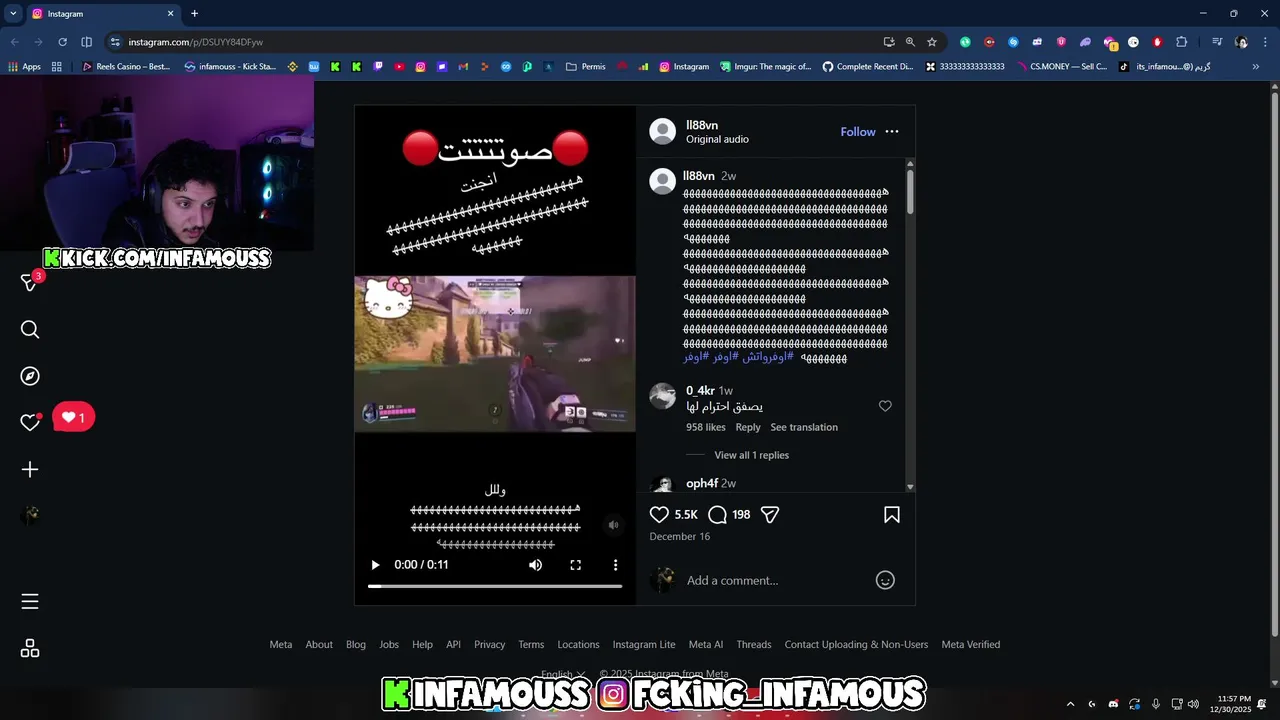Open profile avatar in Instagram sidebar

point(30,515)
